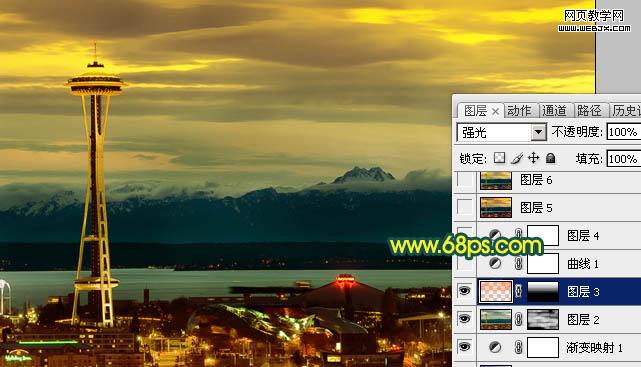The width and height of the screenshot is (641, 367).
Task: Click the 不透明度 100% opacity field
Action: [x=623, y=132]
